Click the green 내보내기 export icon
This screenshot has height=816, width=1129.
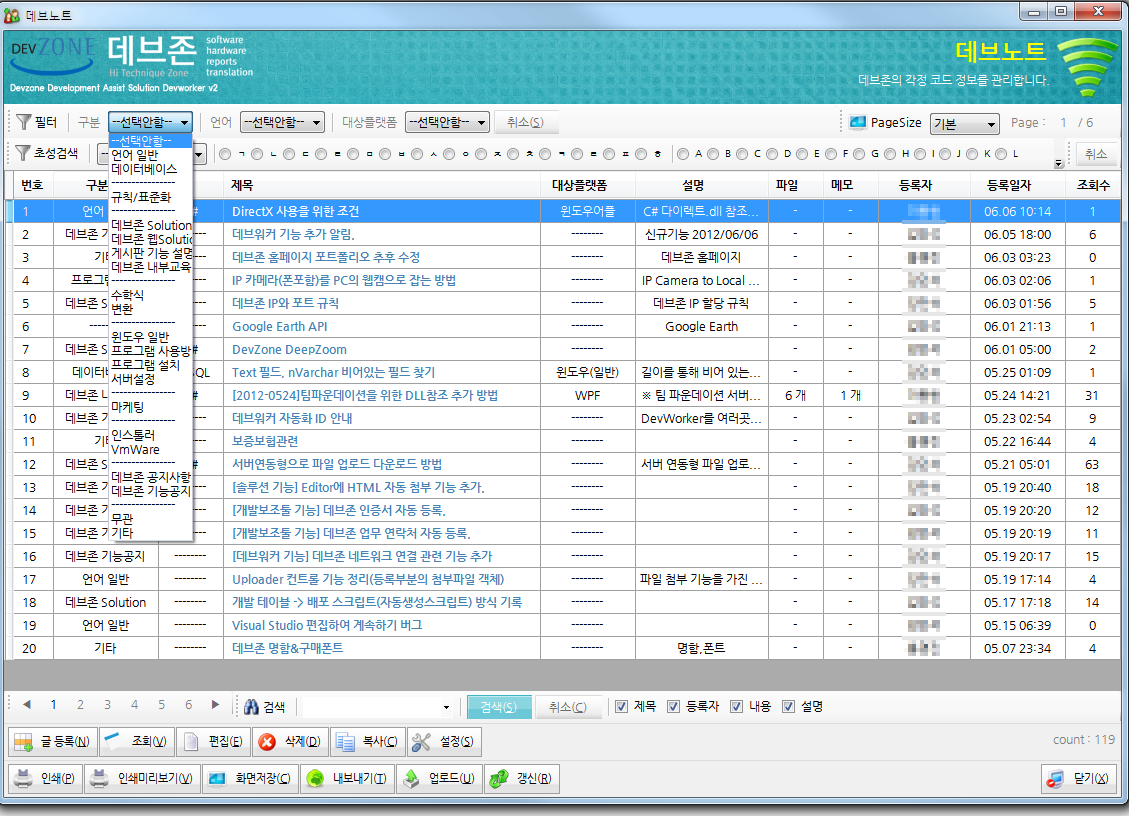(315, 779)
